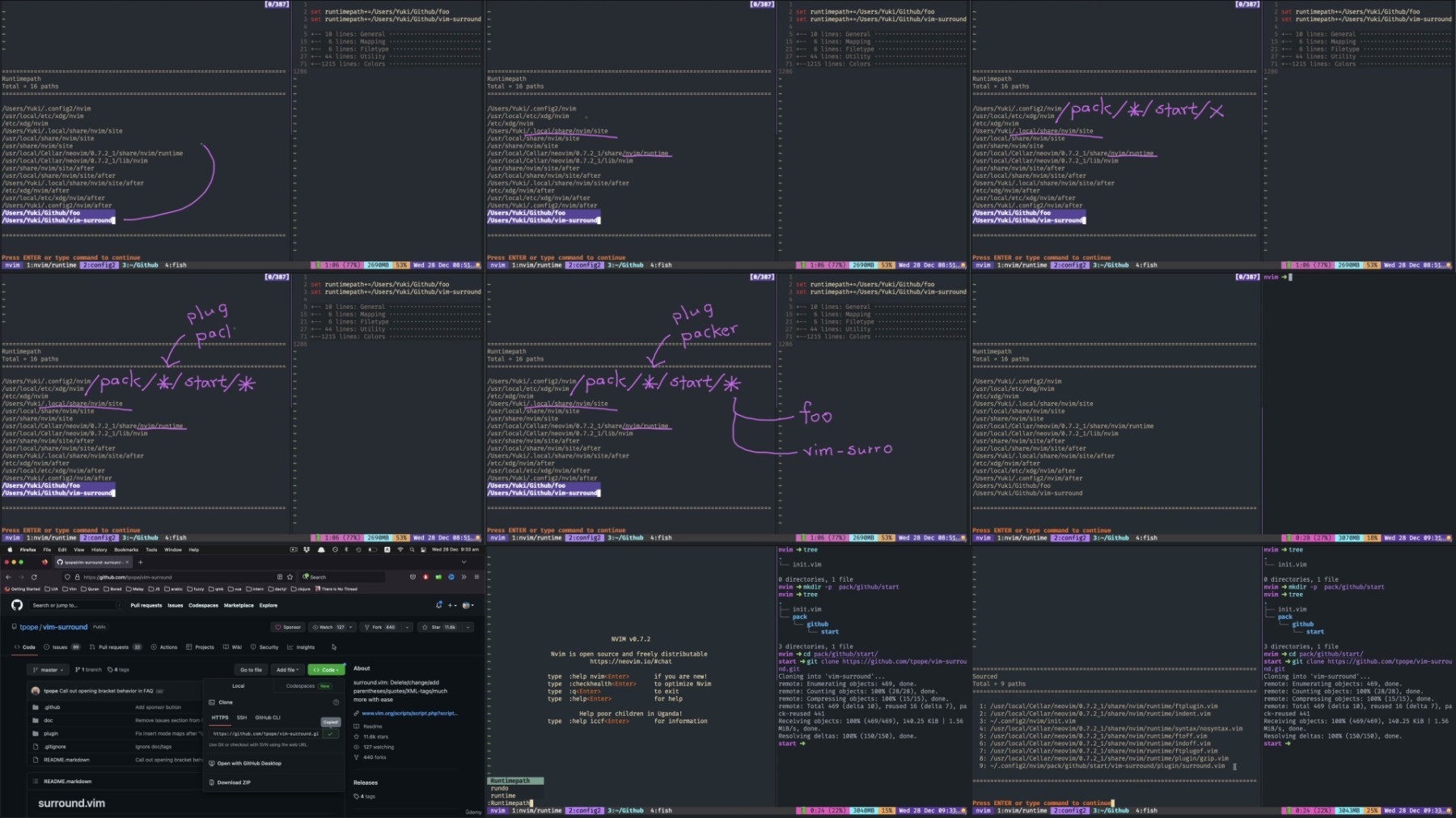Open the Fork options dropdown arrow
1456x818 pixels.
tap(406, 627)
